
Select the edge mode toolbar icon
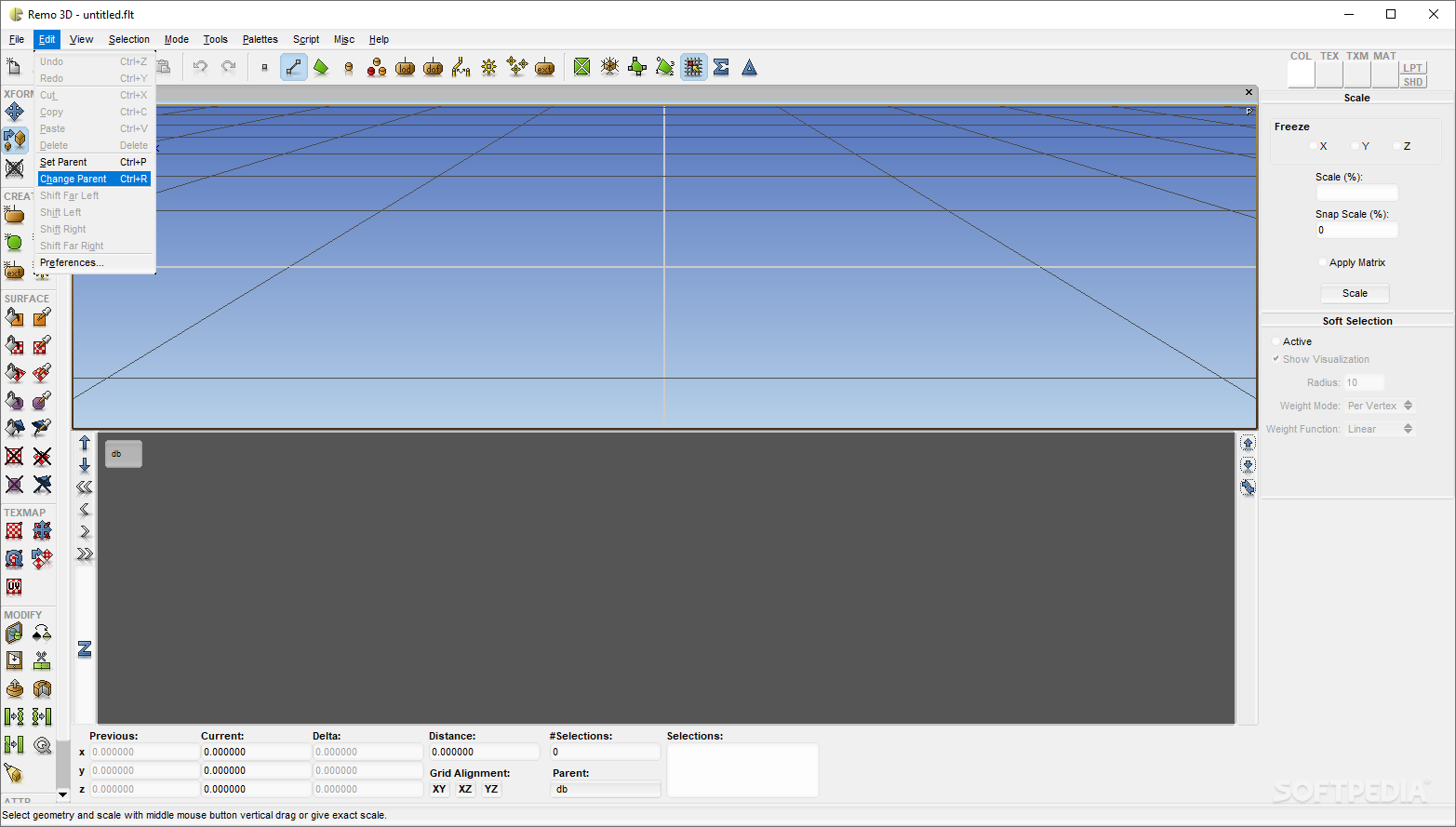click(294, 67)
